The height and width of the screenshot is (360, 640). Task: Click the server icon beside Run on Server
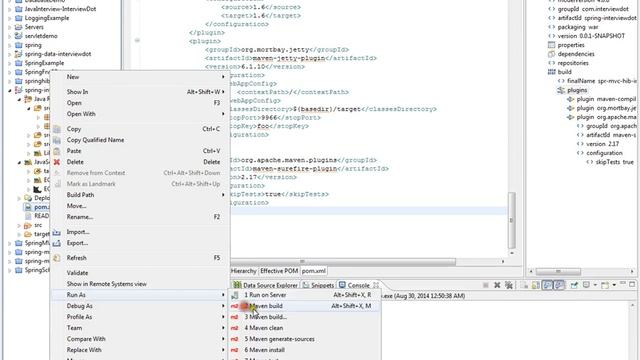tap(235, 295)
